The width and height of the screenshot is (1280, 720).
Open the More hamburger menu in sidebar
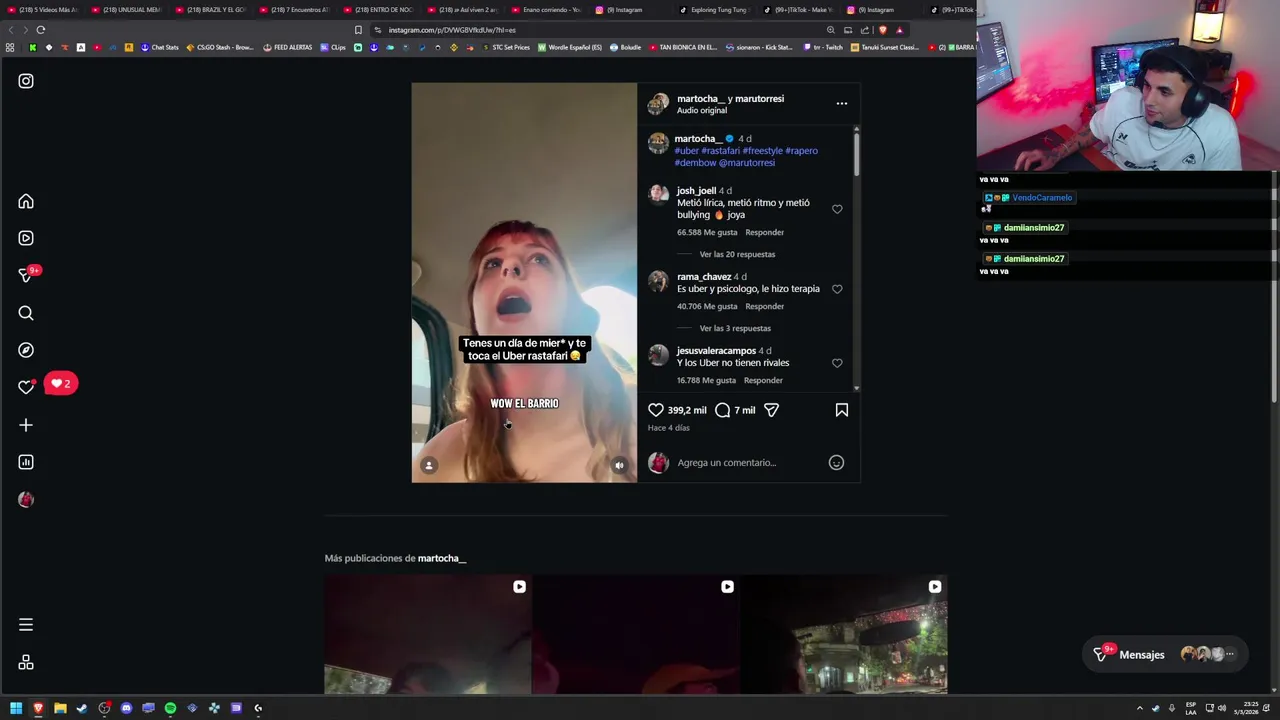(26, 625)
